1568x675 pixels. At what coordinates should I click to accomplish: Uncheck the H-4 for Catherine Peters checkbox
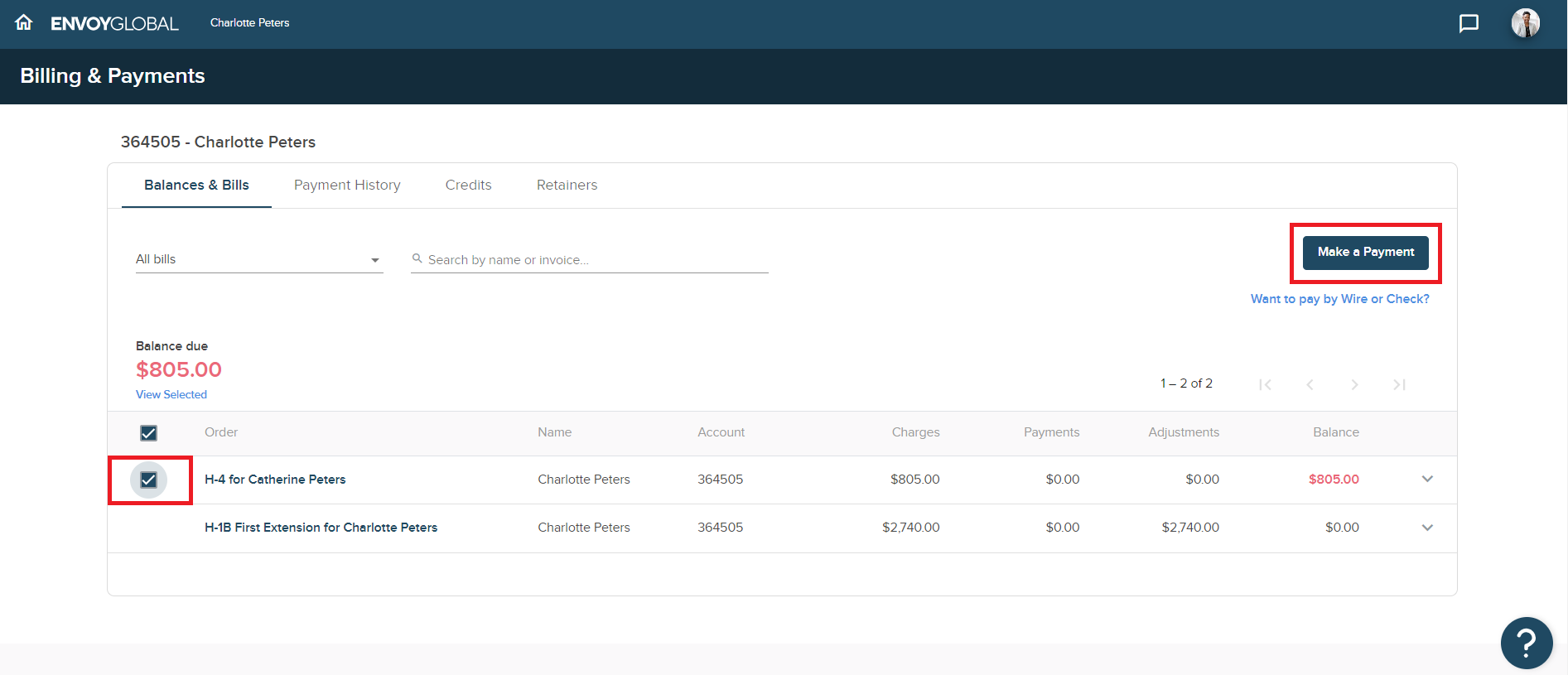point(149,480)
